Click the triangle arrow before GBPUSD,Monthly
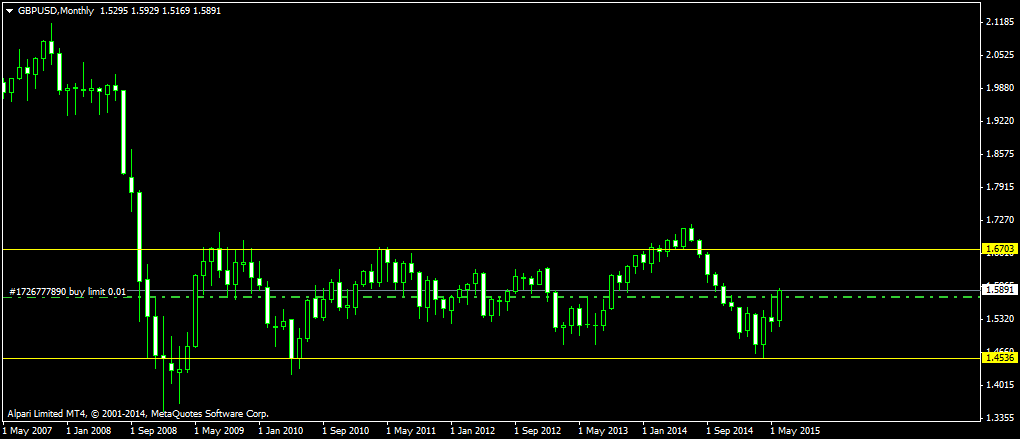The height and width of the screenshot is (439, 1020). 10,11
